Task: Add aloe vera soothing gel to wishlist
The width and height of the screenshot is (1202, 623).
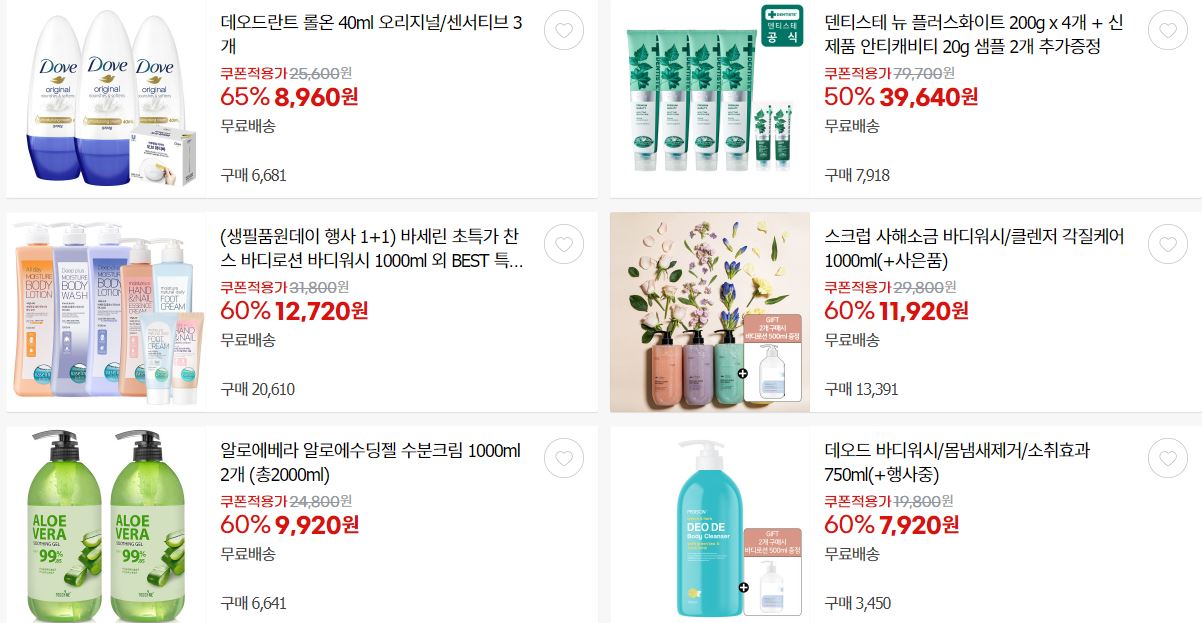Action: coord(564,458)
